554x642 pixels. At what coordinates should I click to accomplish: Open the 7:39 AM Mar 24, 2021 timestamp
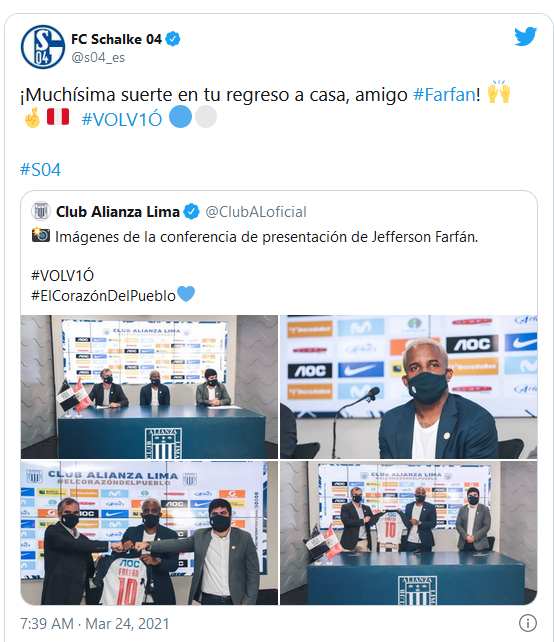pos(95,624)
